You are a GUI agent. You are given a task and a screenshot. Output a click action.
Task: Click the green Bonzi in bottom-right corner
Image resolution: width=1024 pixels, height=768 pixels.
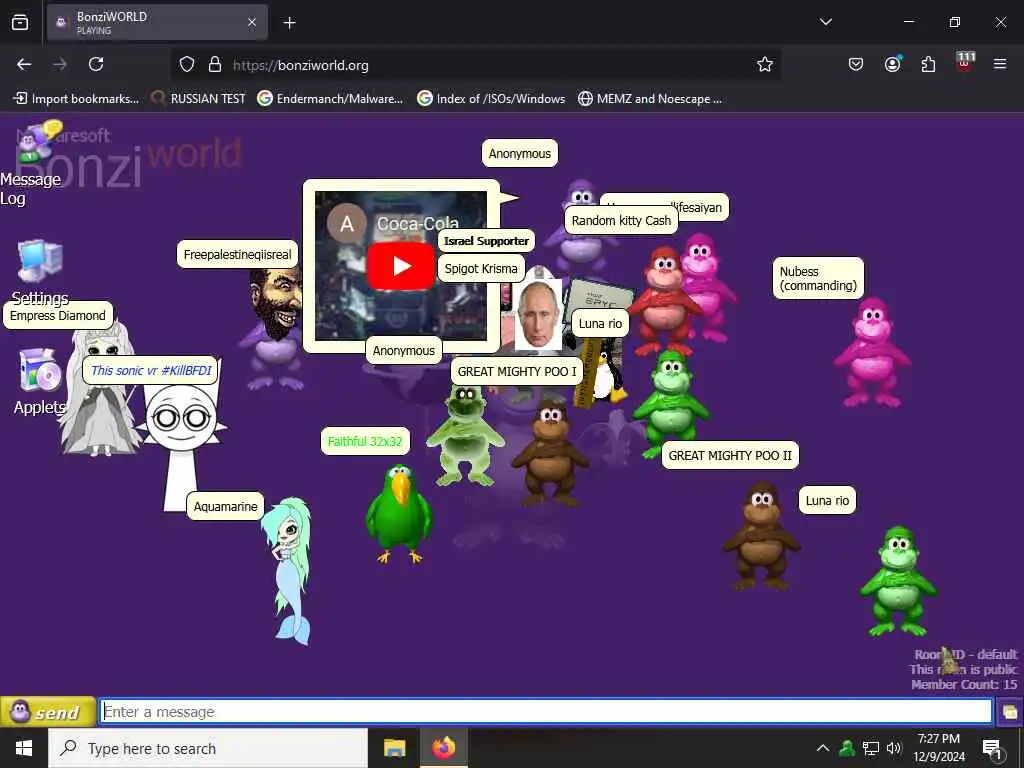pos(899,581)
